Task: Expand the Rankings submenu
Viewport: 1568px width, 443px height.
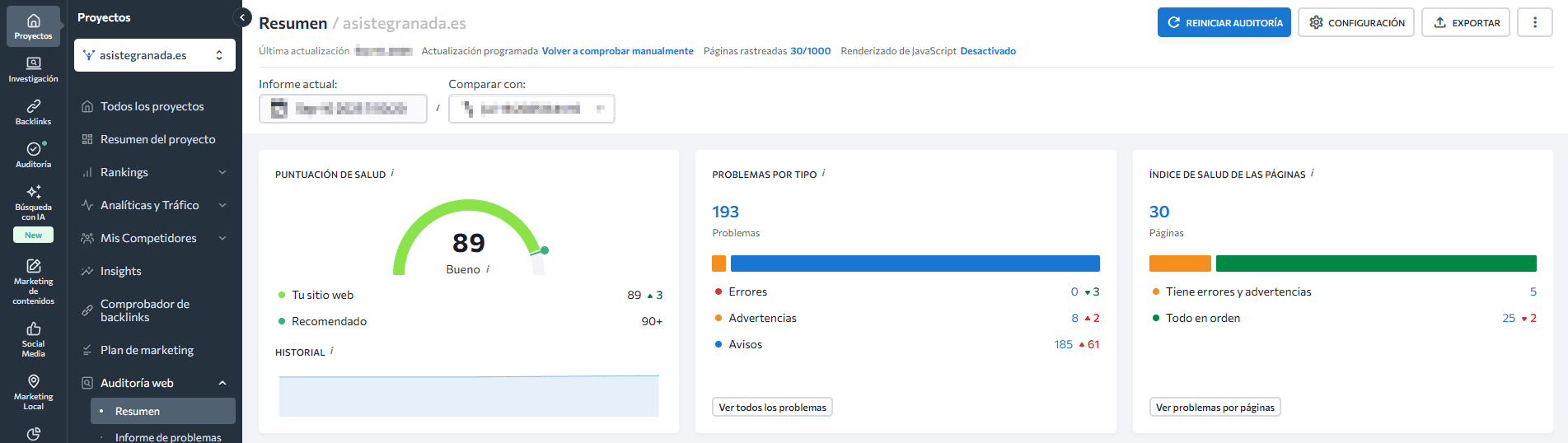Action: click(222, 172)
